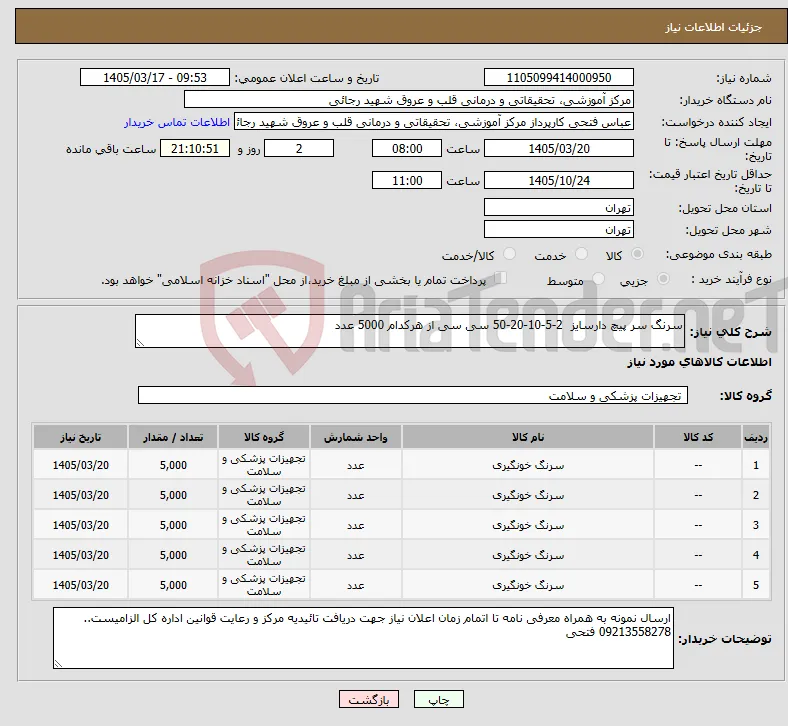Click the کد کالا column header
This screenshot has width=788, height=726.
pos(698,437)
